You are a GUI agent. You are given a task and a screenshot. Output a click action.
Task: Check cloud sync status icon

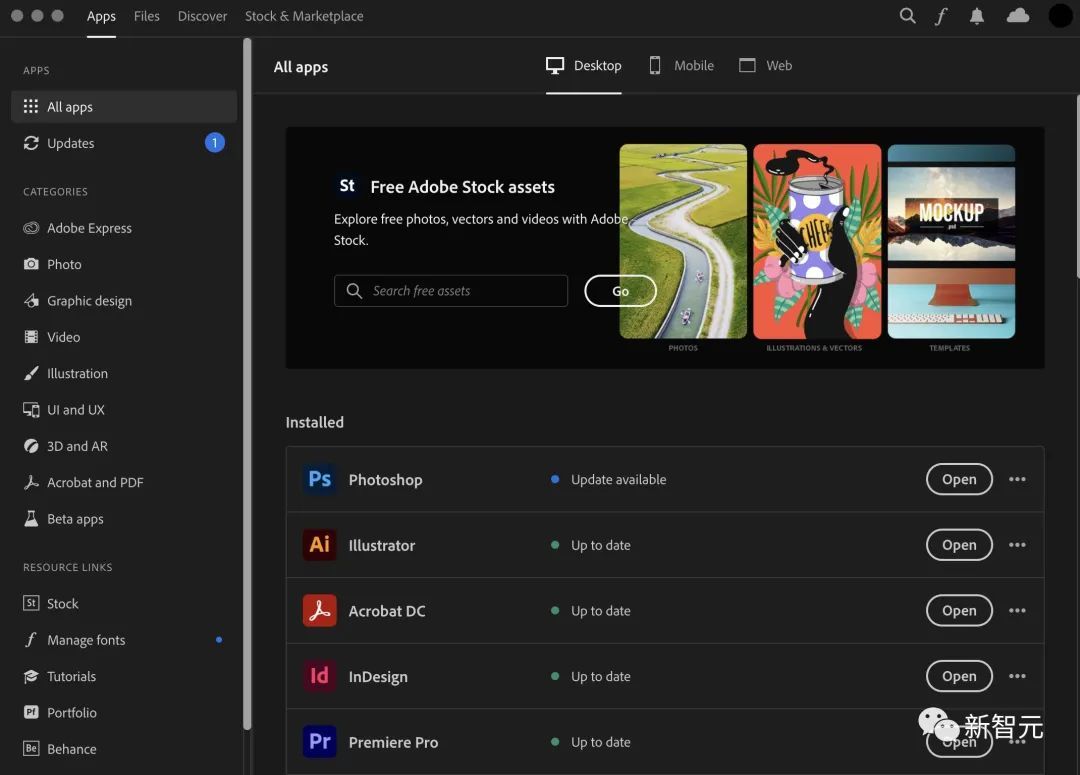(x=1018, y=16)
